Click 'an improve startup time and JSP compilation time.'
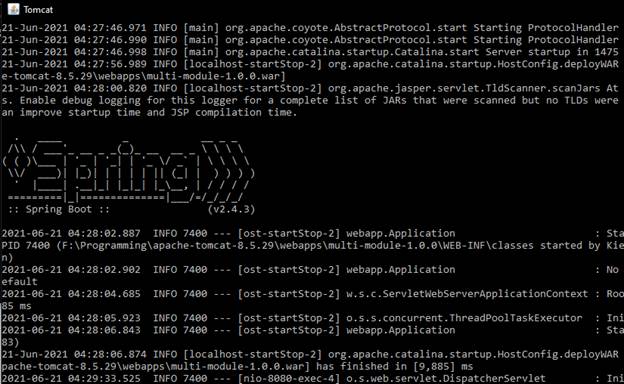The height and width of the screenshot is (384, 624). click(x=149, y=113)
